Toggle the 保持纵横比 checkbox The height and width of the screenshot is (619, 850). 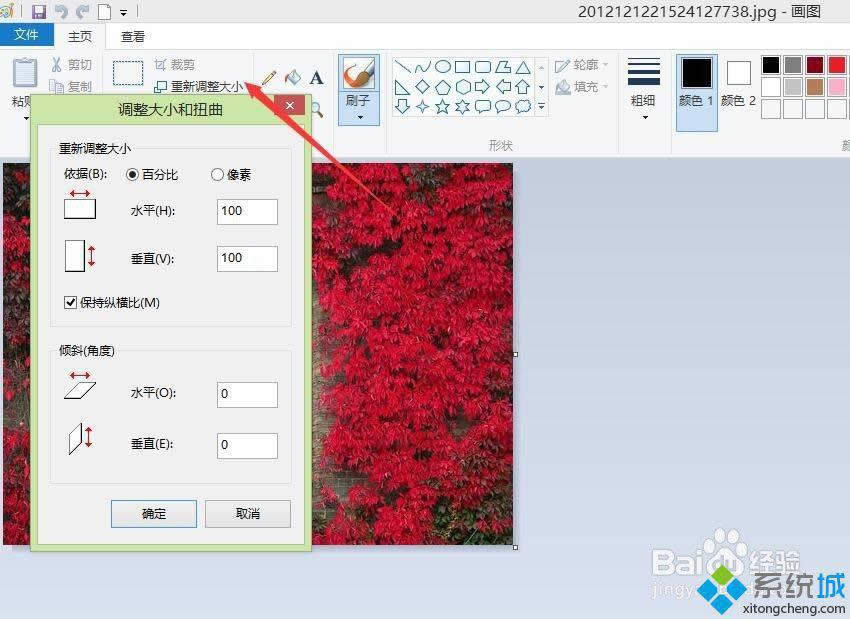69,303
